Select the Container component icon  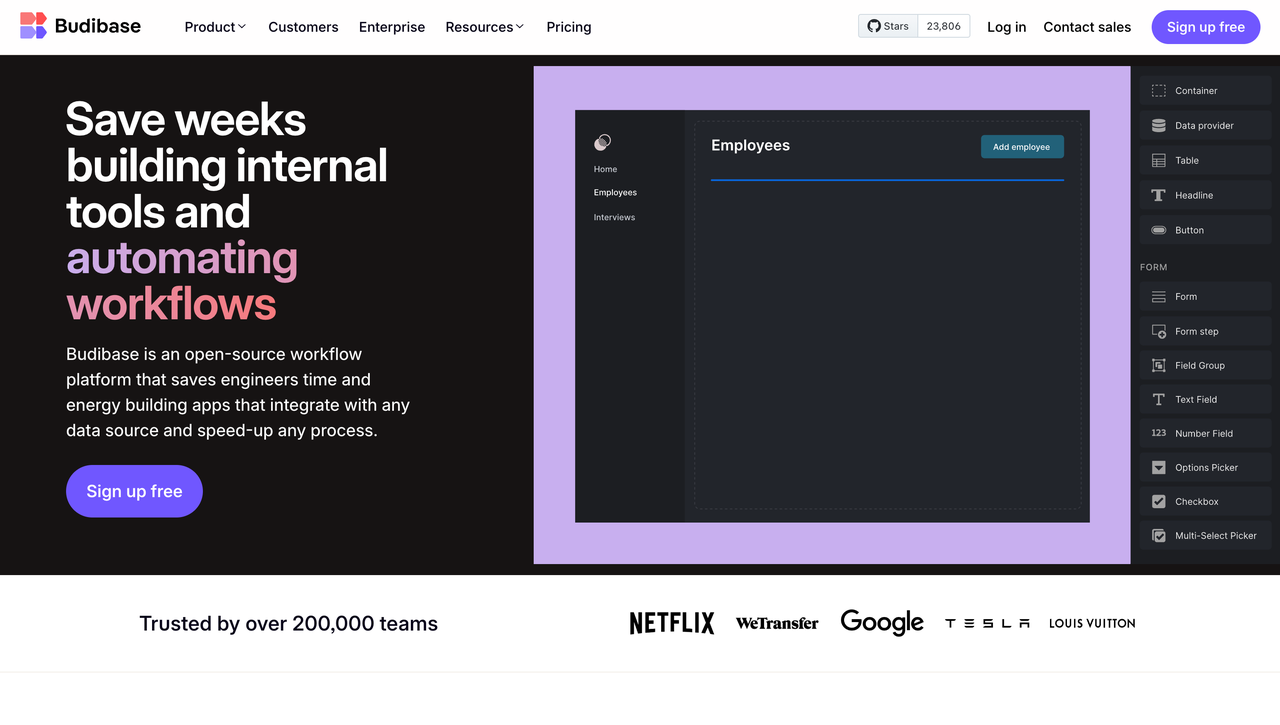coord(1158,91)
